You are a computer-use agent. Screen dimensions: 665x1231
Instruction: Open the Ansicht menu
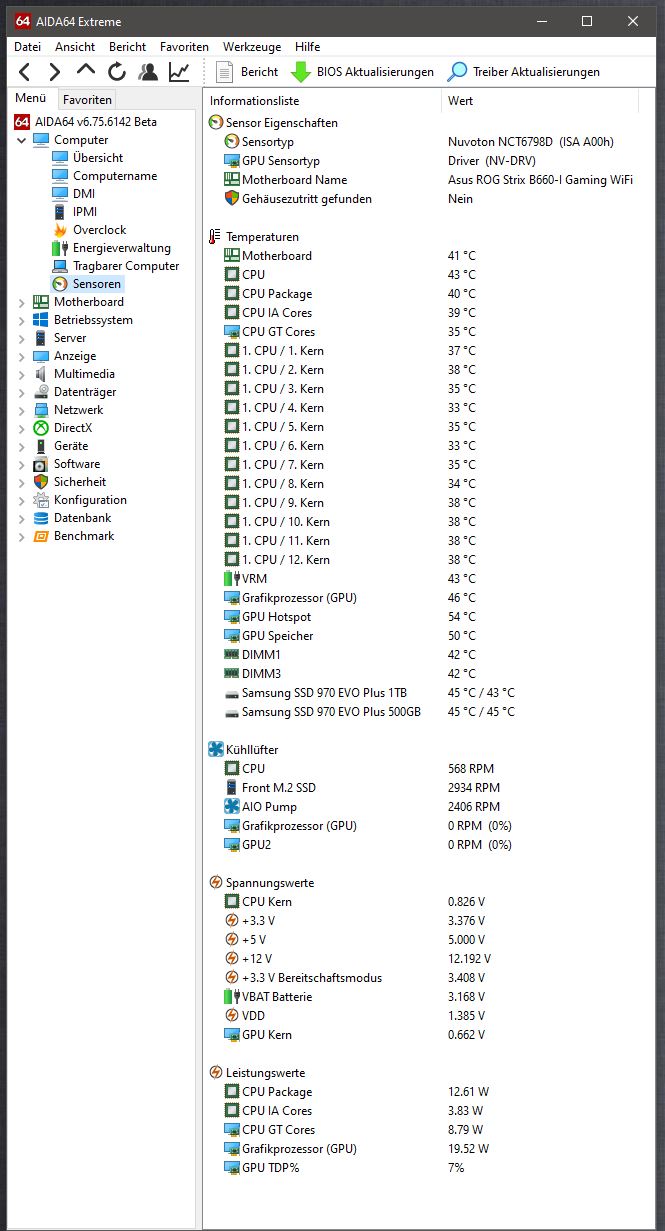[x=75, y=47]
